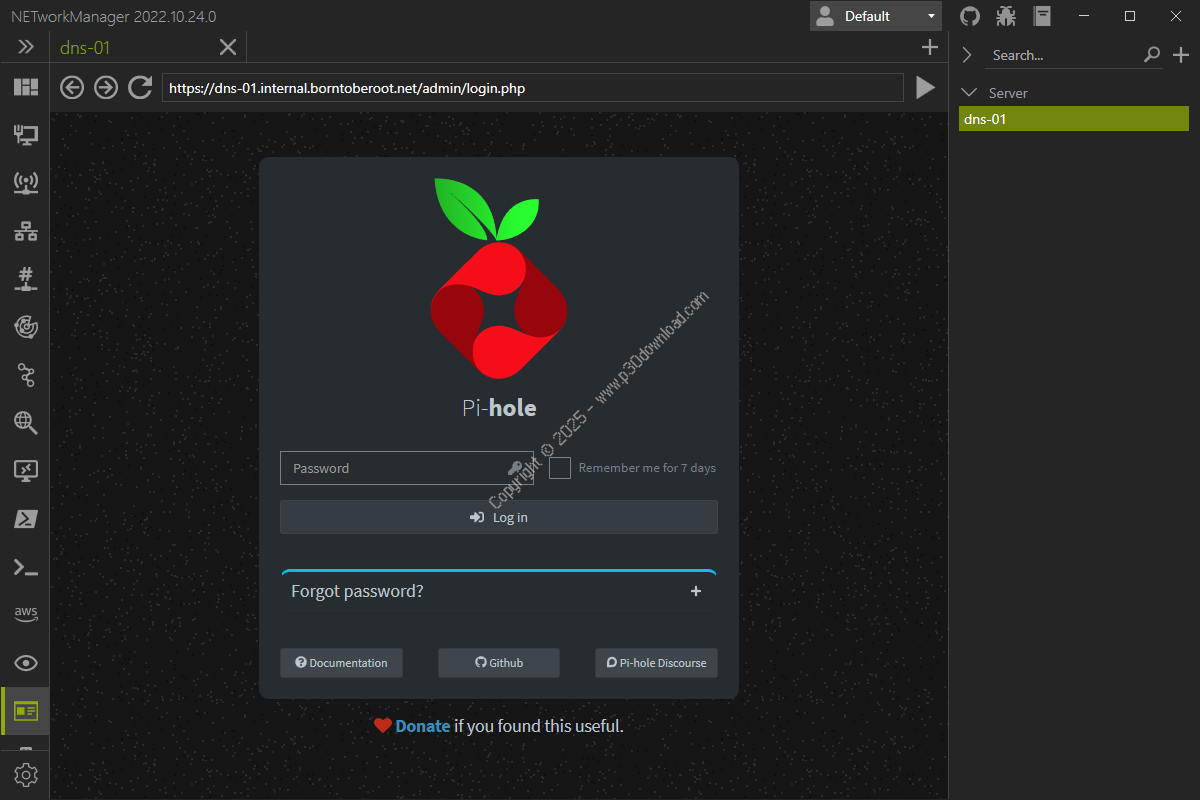Open the Default profile dropdown
The width and height of the screenshot is (1200, 800).
coord(876,16)
